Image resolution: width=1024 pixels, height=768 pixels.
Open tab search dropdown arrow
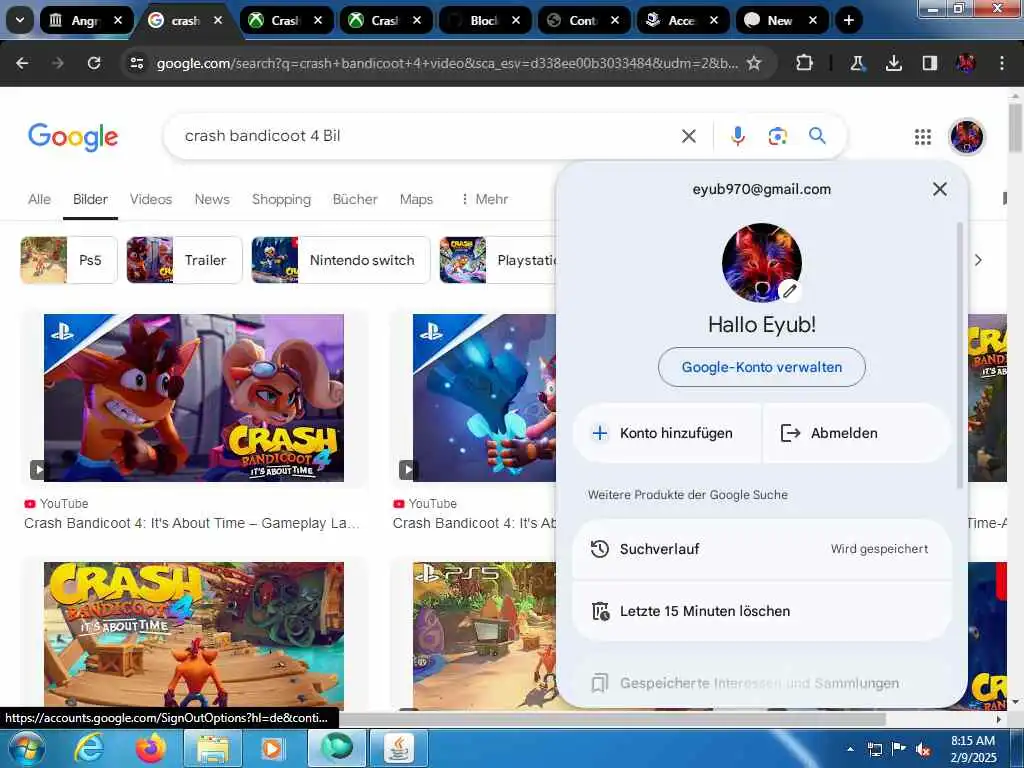[20, 20]
